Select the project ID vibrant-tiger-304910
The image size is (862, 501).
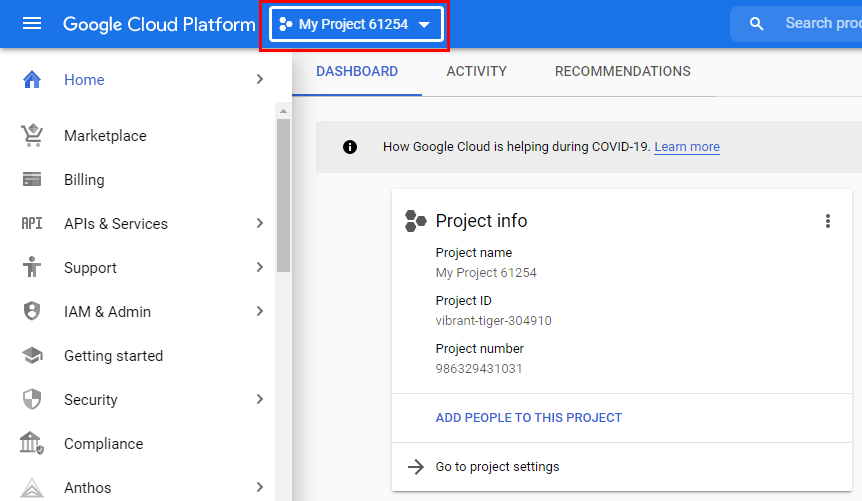[493, 321]
